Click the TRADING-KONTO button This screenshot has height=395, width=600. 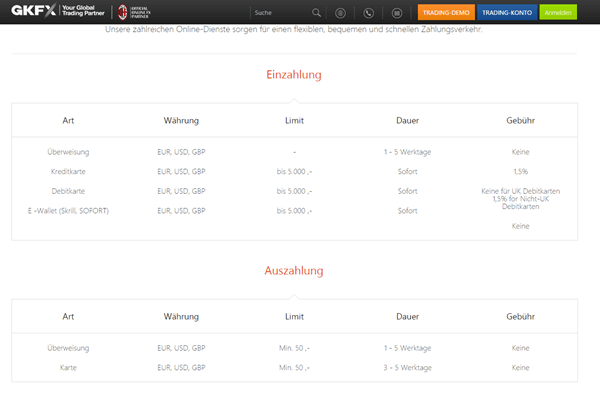point(507,12)
